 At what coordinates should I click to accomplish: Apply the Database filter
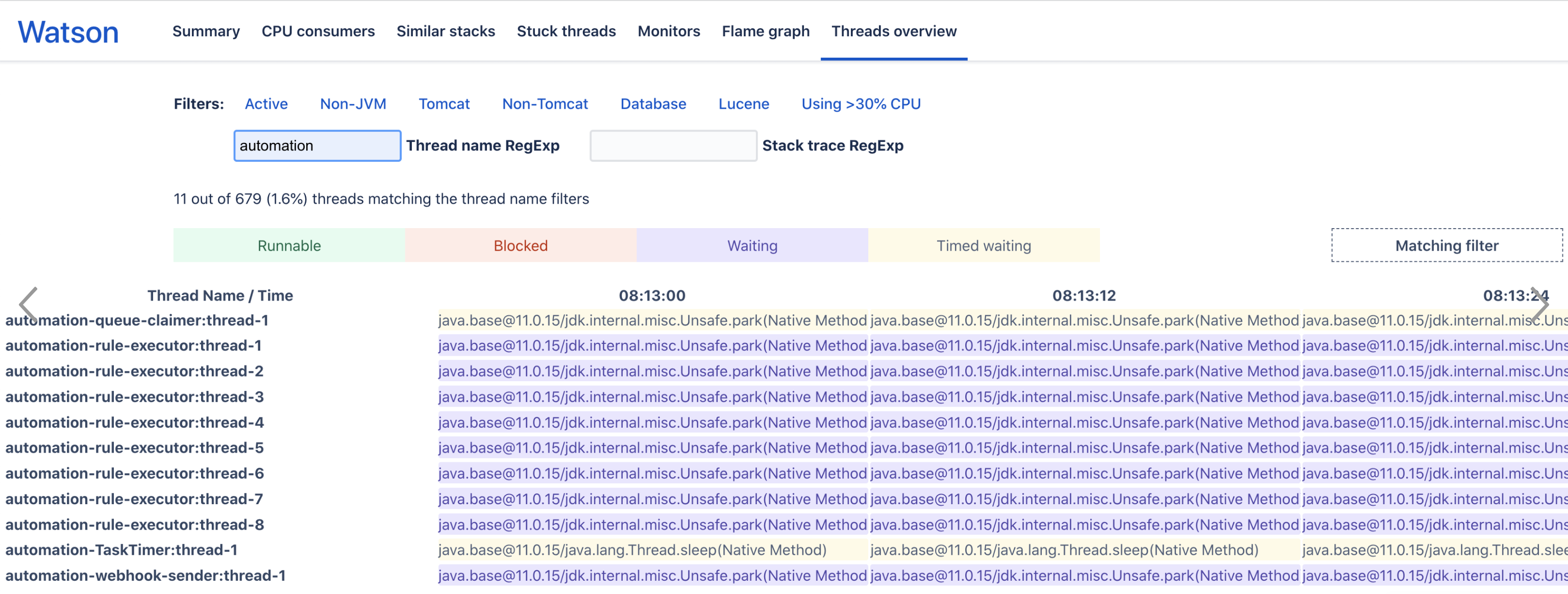(x=653, y=104)
